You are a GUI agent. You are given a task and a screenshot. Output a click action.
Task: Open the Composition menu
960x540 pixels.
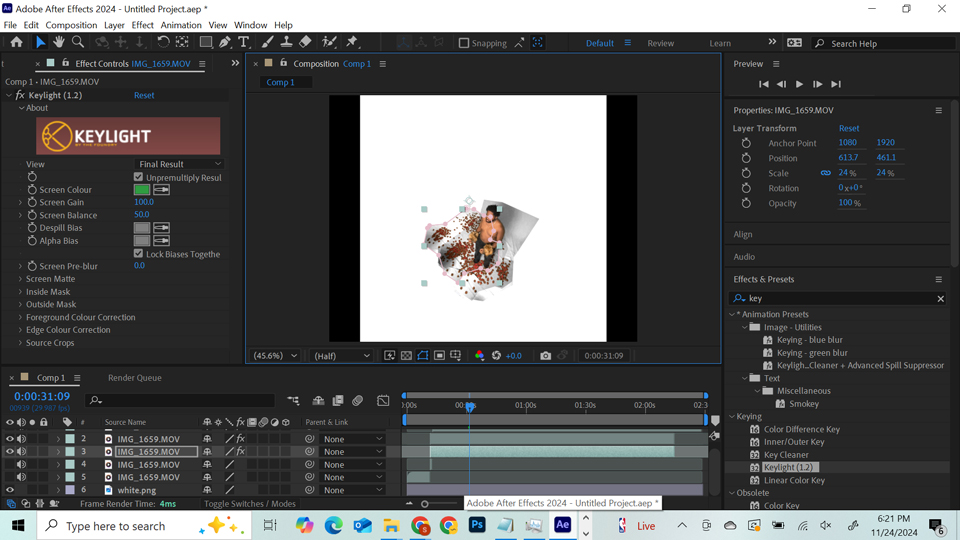(71, 25)
